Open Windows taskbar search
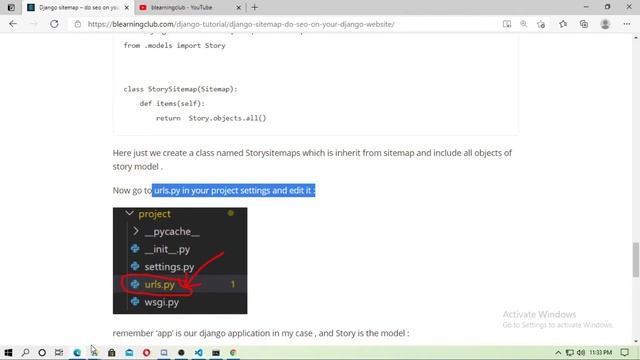 tap(25, 352)
